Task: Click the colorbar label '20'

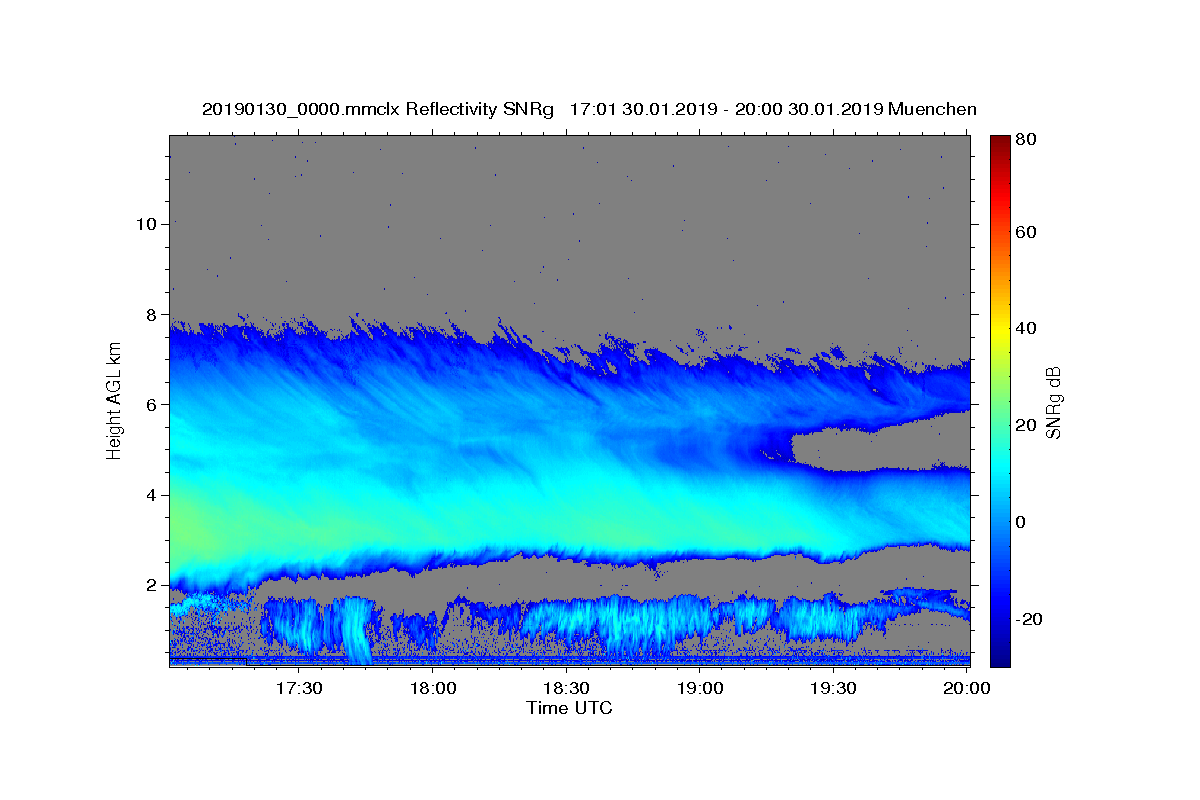Action: click(x=1028, y=425)
